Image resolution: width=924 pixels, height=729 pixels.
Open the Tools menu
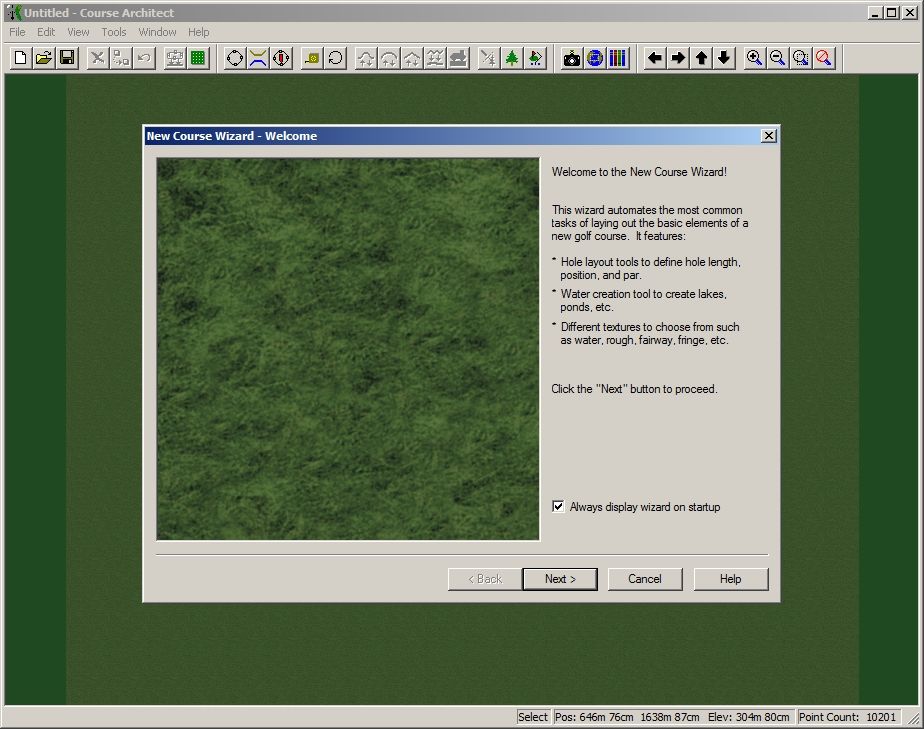click(114, 32)
